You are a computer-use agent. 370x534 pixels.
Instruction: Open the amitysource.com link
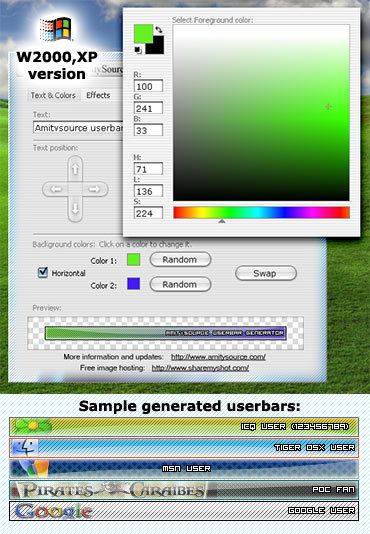click(218, 357)
